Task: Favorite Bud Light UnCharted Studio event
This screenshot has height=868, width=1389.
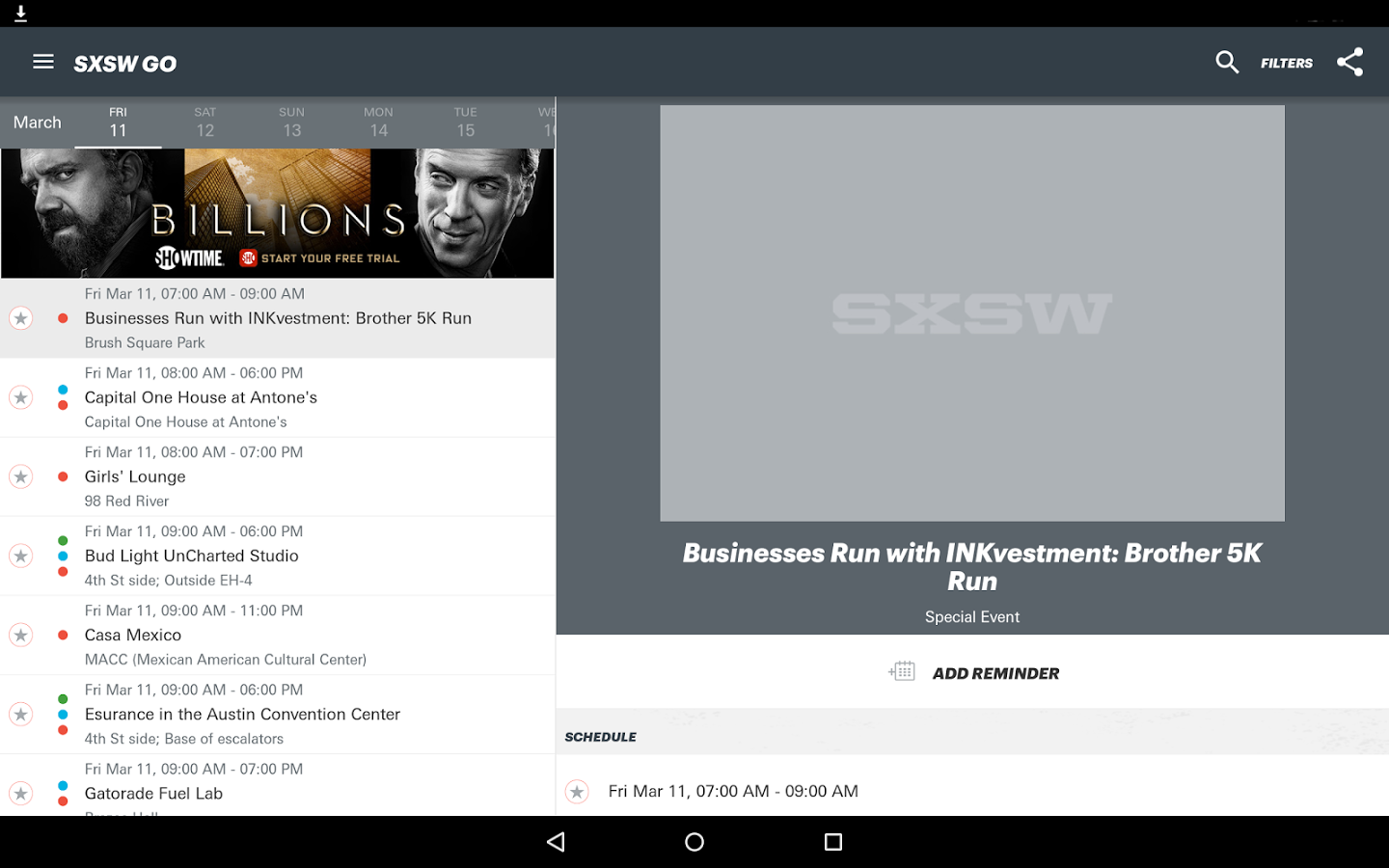Action: click(21, 556)
